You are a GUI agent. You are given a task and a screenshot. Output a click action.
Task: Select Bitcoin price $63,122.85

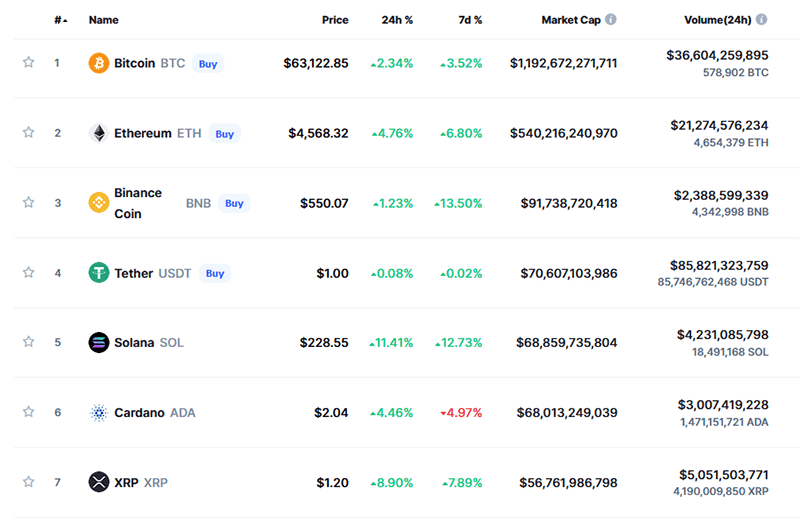316,63
